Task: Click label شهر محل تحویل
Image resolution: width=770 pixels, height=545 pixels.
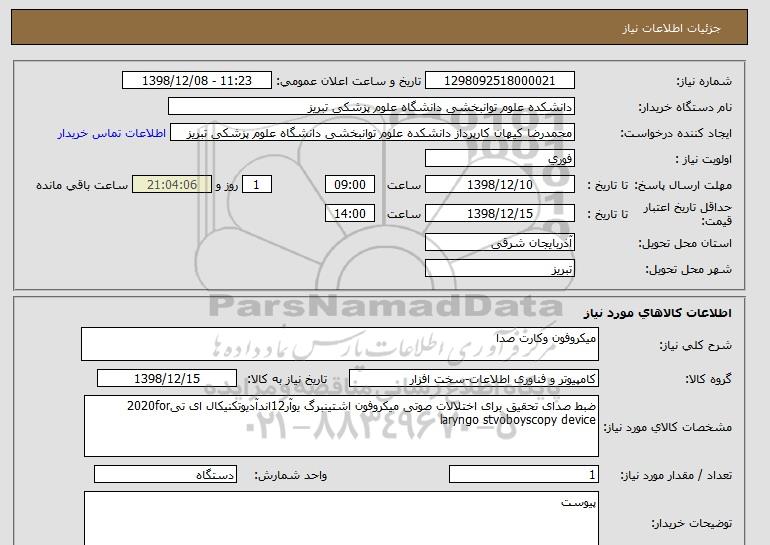Action: click(688, 270)
